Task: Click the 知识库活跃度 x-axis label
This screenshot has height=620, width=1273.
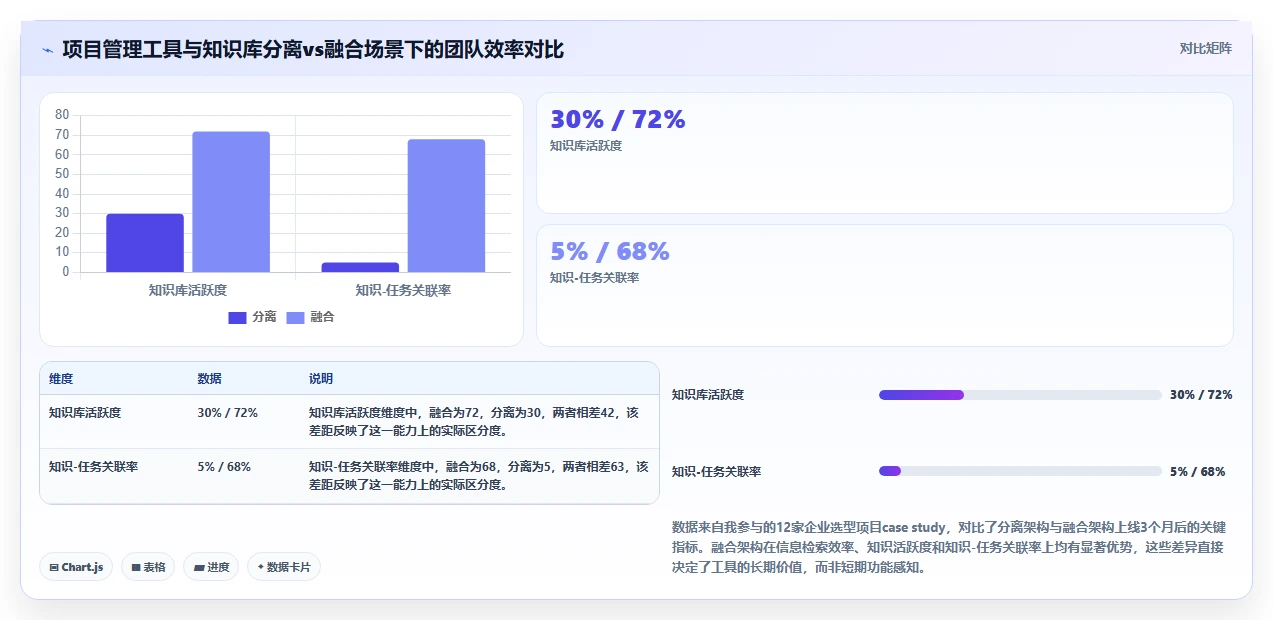Action: click(188, 290)
